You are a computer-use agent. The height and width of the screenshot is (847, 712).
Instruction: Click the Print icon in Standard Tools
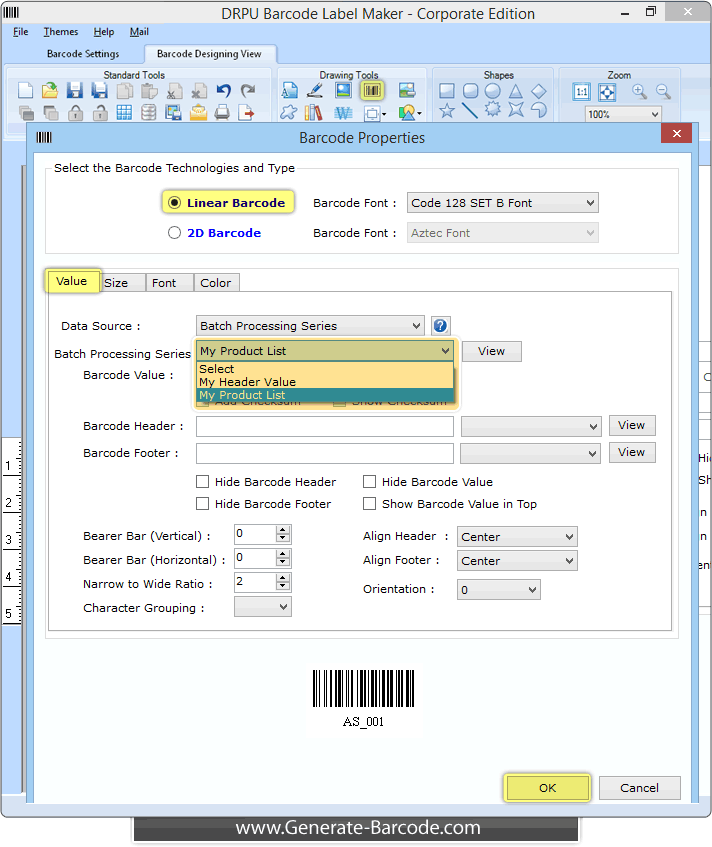(x=222, y=112)
